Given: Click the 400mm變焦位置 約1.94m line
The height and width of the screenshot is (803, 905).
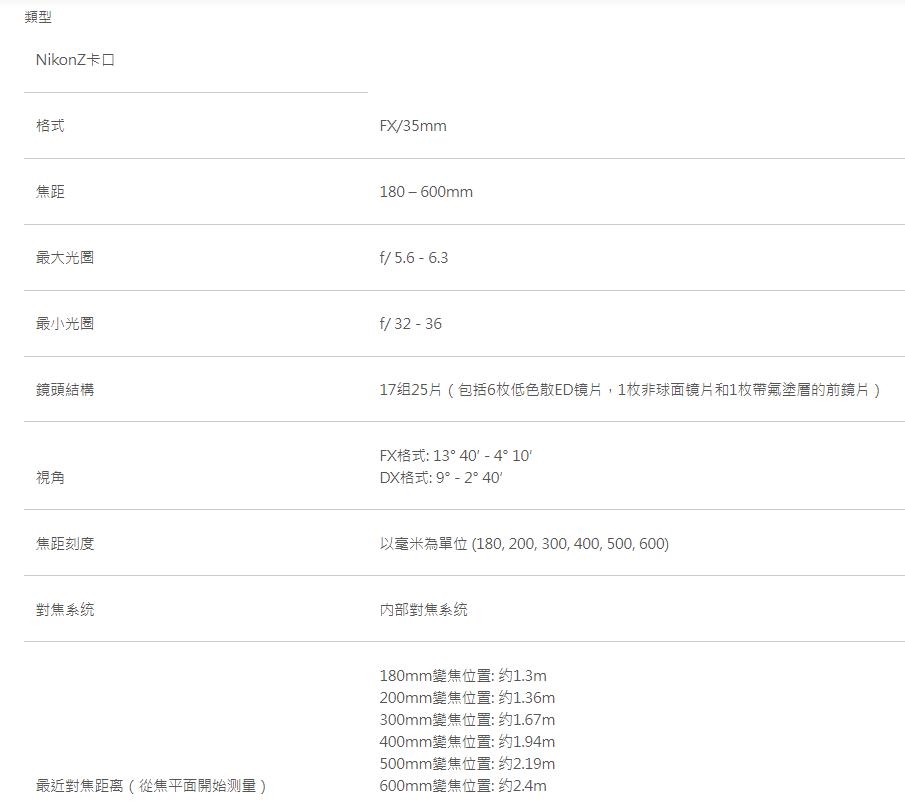Looking at the screenshot, I should click(x=467, y=742).
